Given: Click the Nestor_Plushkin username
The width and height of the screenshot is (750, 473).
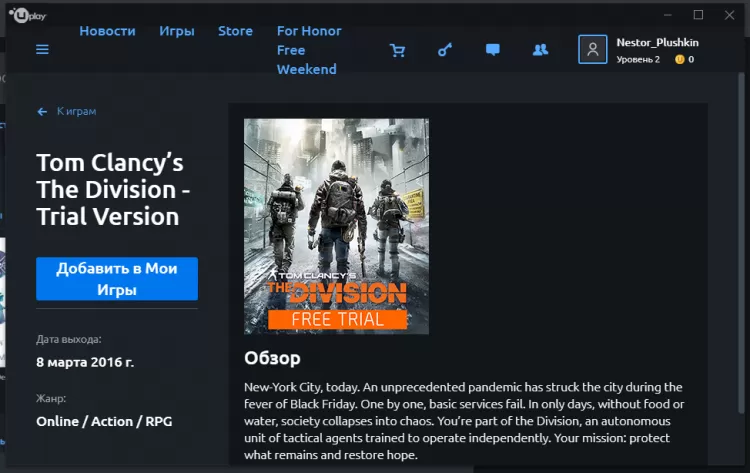Looking at the screenshot, I should coord(657,43).
